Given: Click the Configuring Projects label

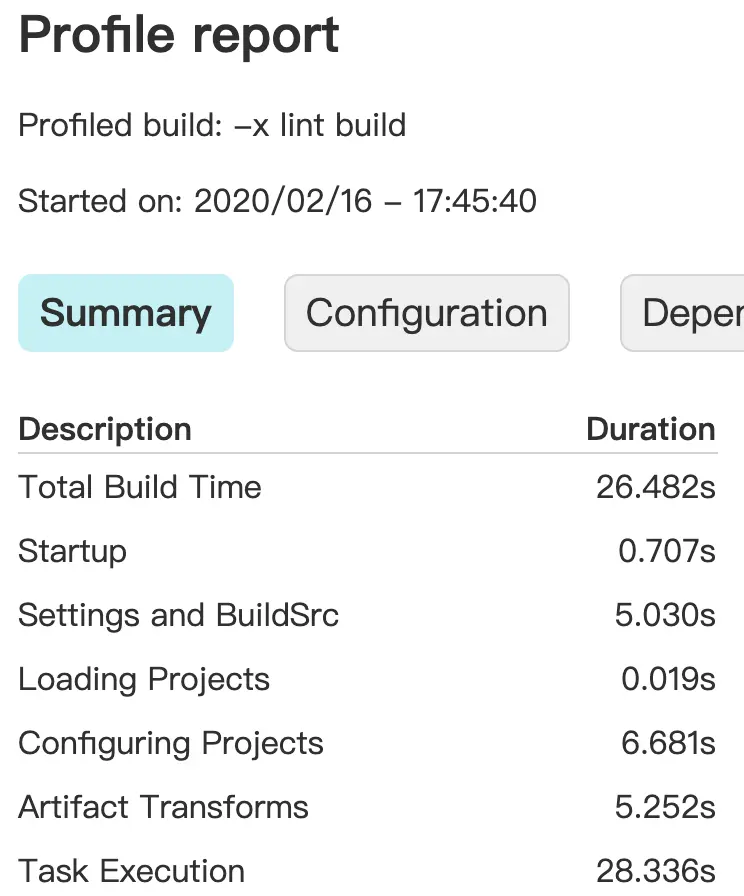Looking at the screenshot, I should pos(171,743).
